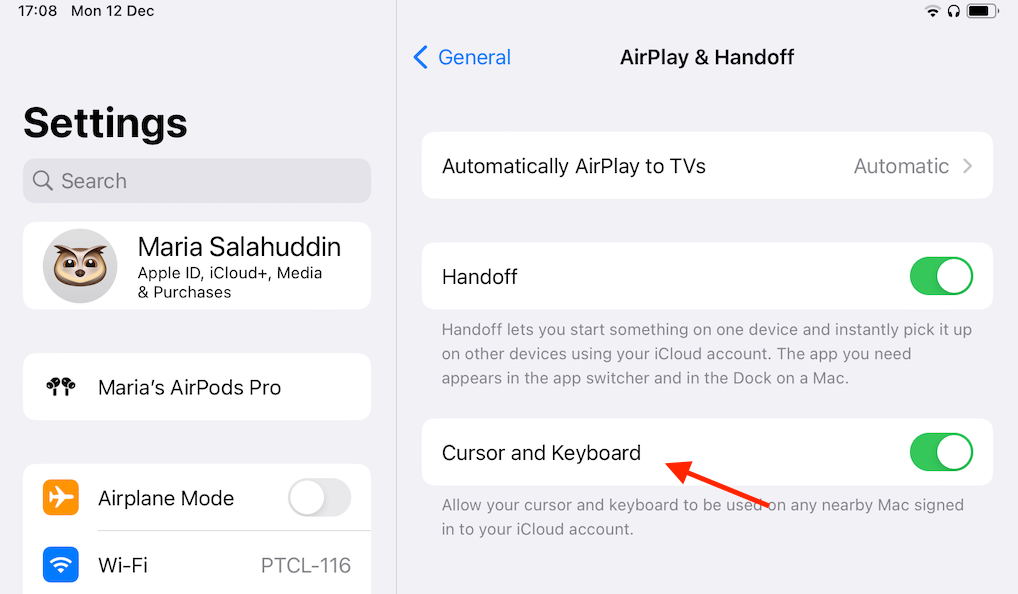Click the magnifying glass search icon

[43, 180]
